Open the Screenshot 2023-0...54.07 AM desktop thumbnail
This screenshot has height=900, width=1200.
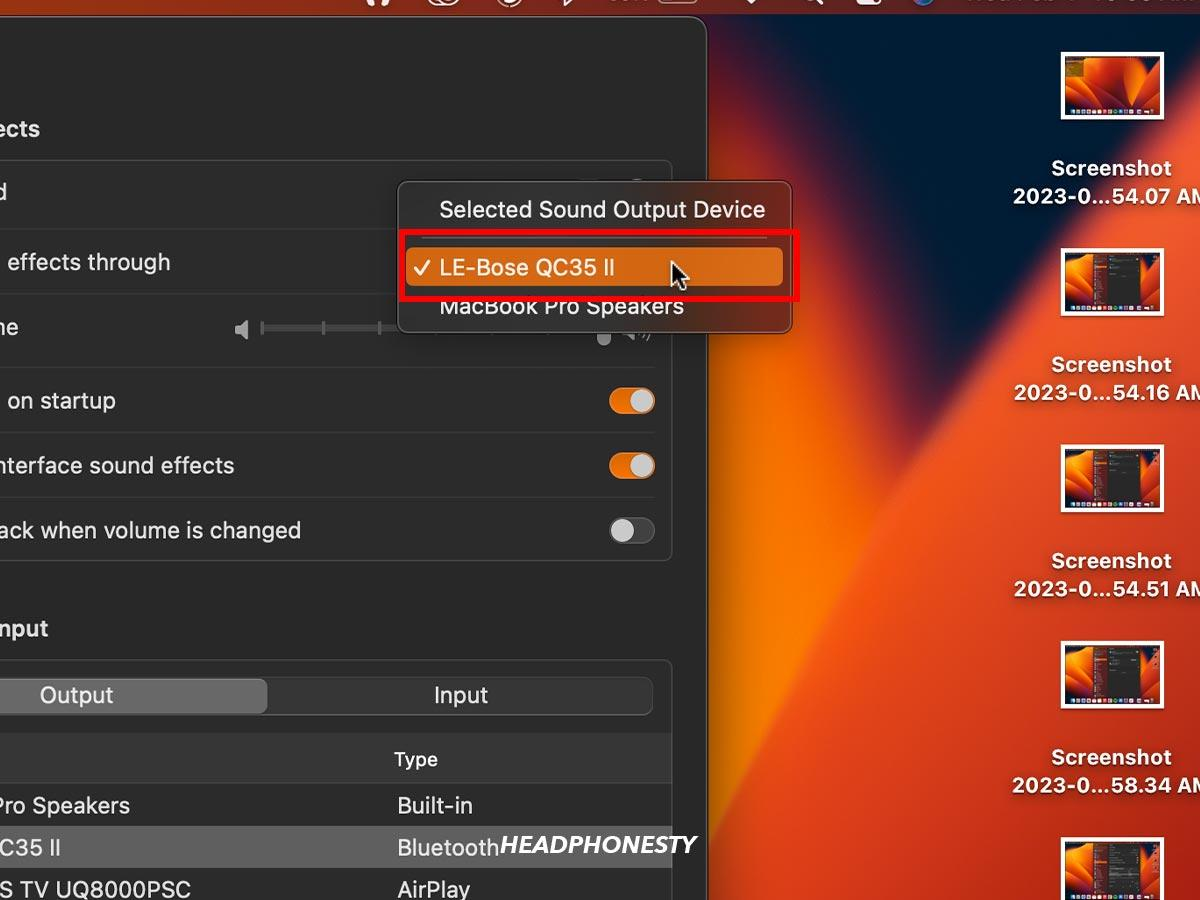pos(1110,86)
